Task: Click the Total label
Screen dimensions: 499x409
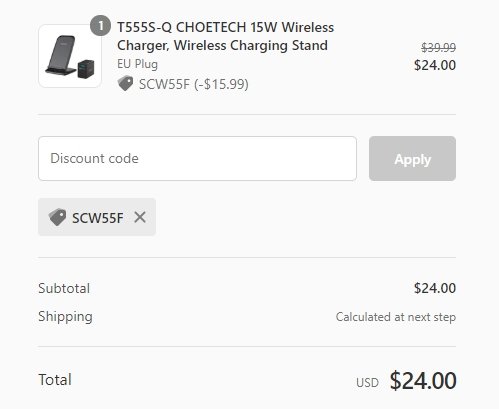Action: [x=55, y=380]
